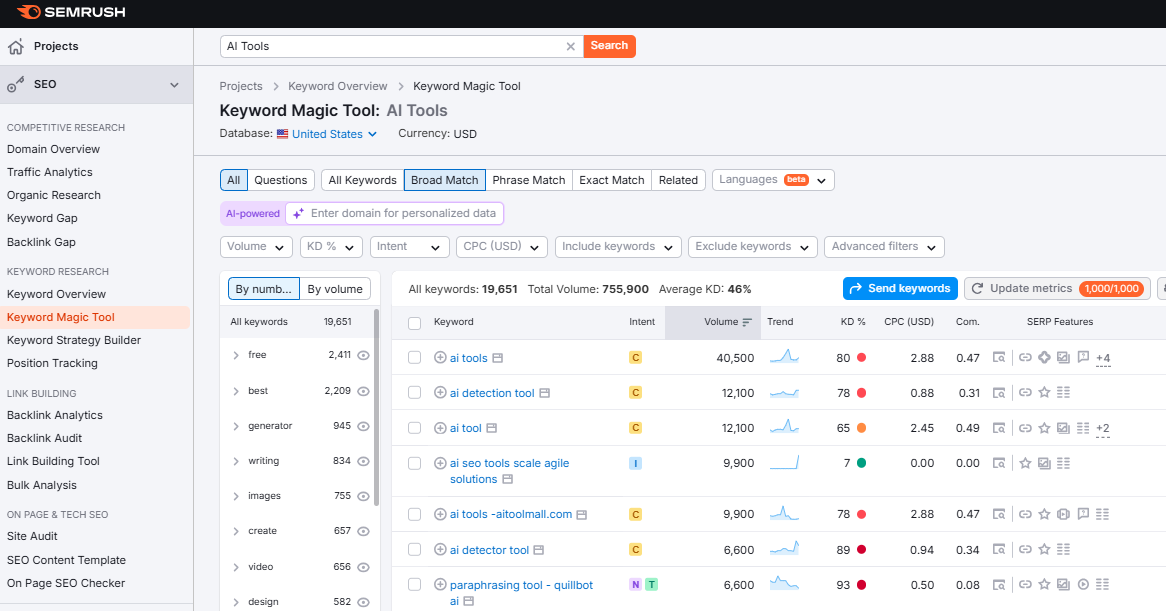Open Advanced filters dropdown
The image size is (1166, 611).
(884, 247)
